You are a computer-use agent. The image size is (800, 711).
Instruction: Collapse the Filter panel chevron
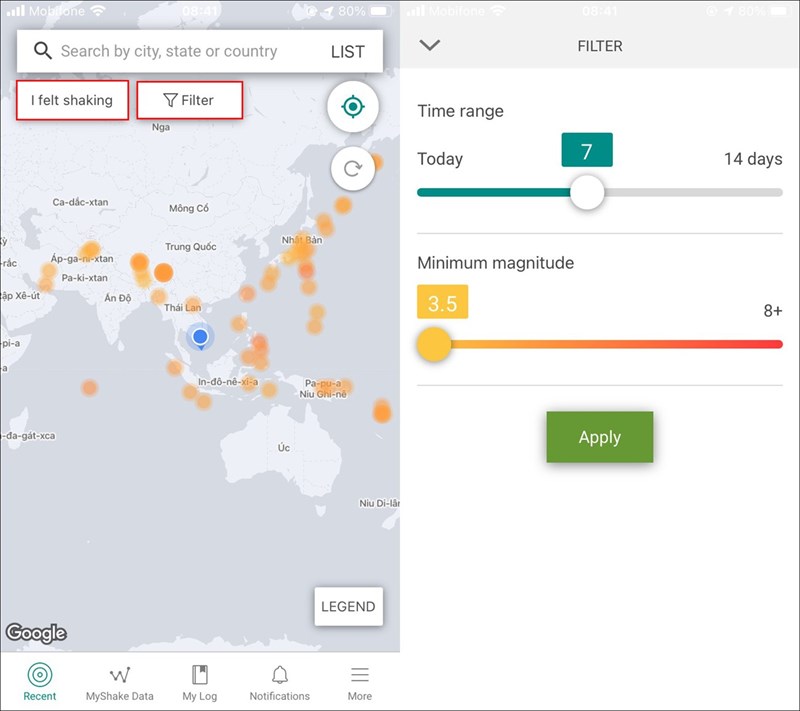click(430, 45)
